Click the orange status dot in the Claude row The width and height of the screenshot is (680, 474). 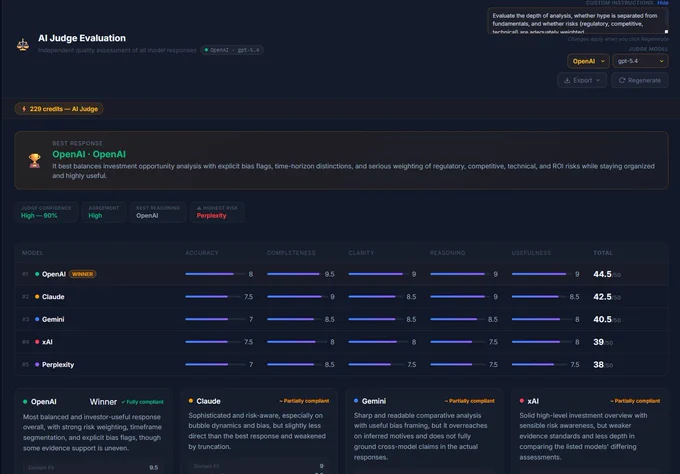[37, 297]
